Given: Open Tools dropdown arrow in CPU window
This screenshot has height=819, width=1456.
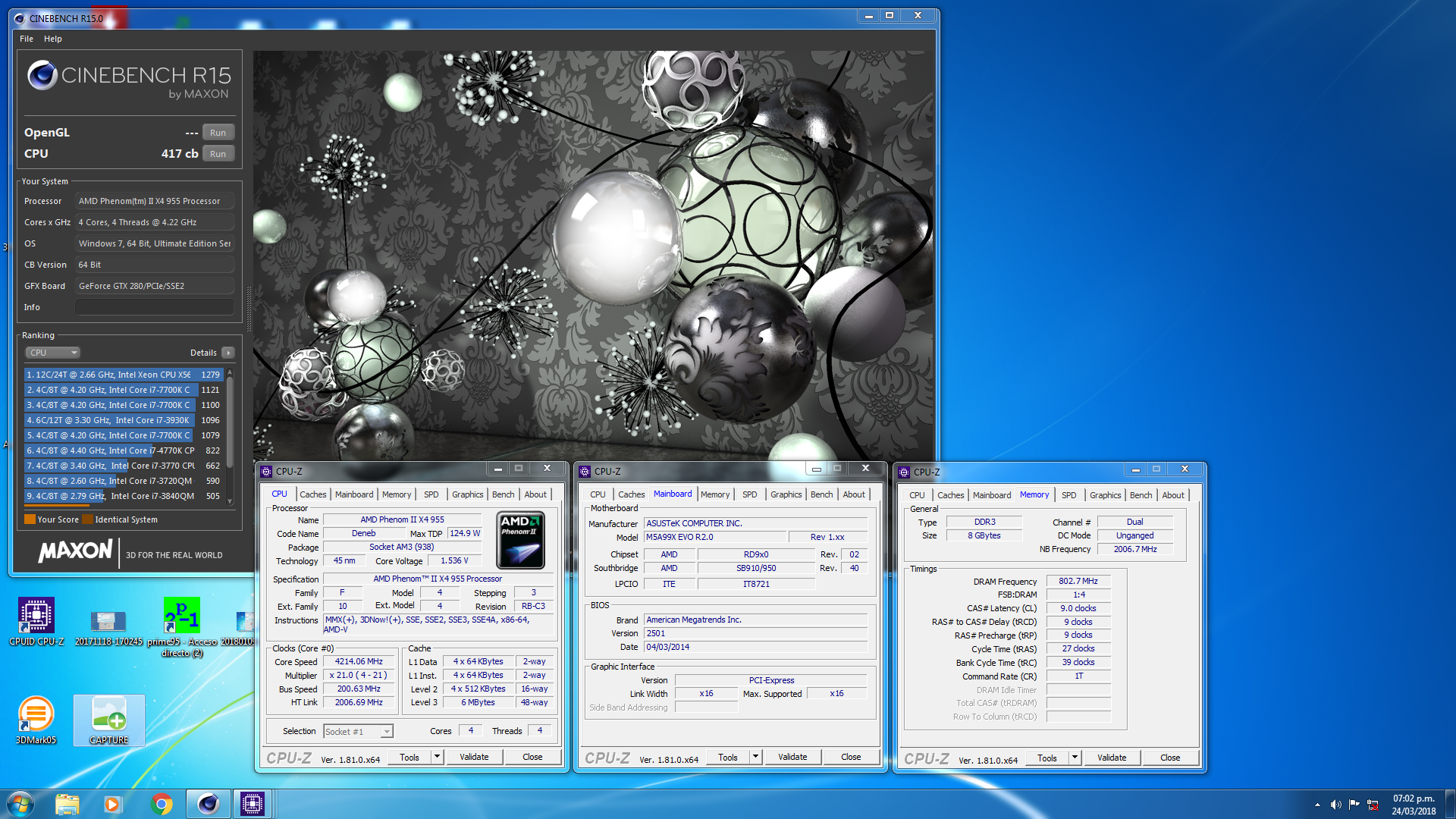Looking at the screenshot, I should [437, 757].
